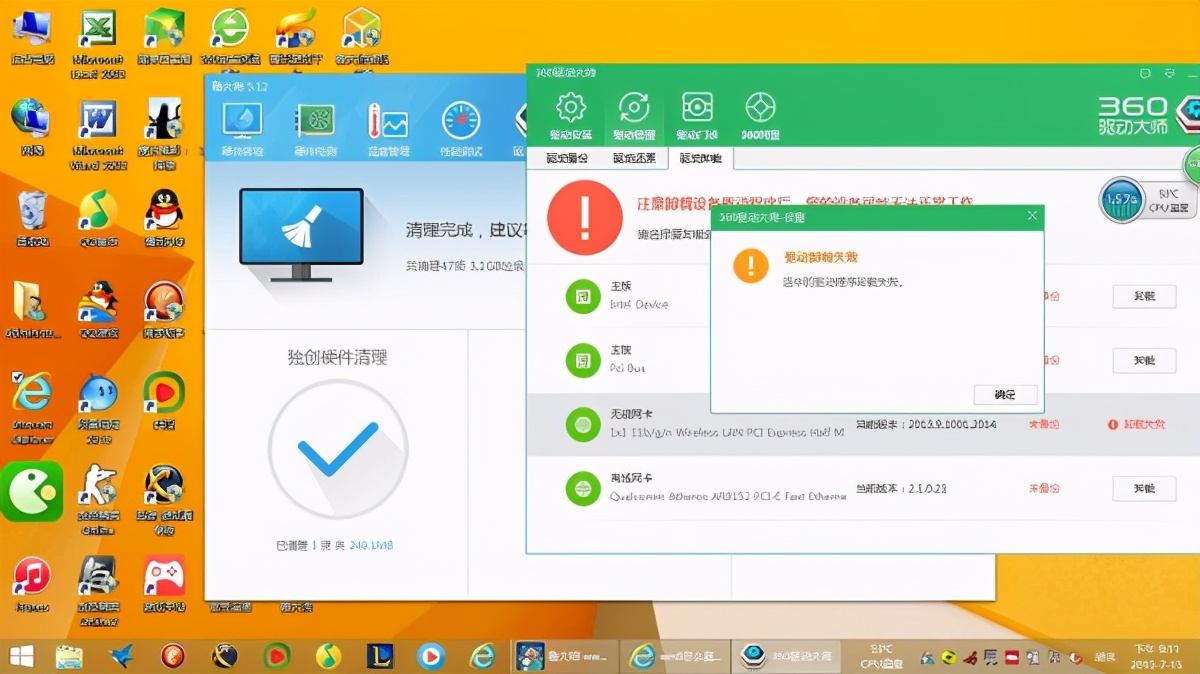Click the red exclamation warning icon in 360 window
Screen dimensions: 1200x674
point(585,217)
